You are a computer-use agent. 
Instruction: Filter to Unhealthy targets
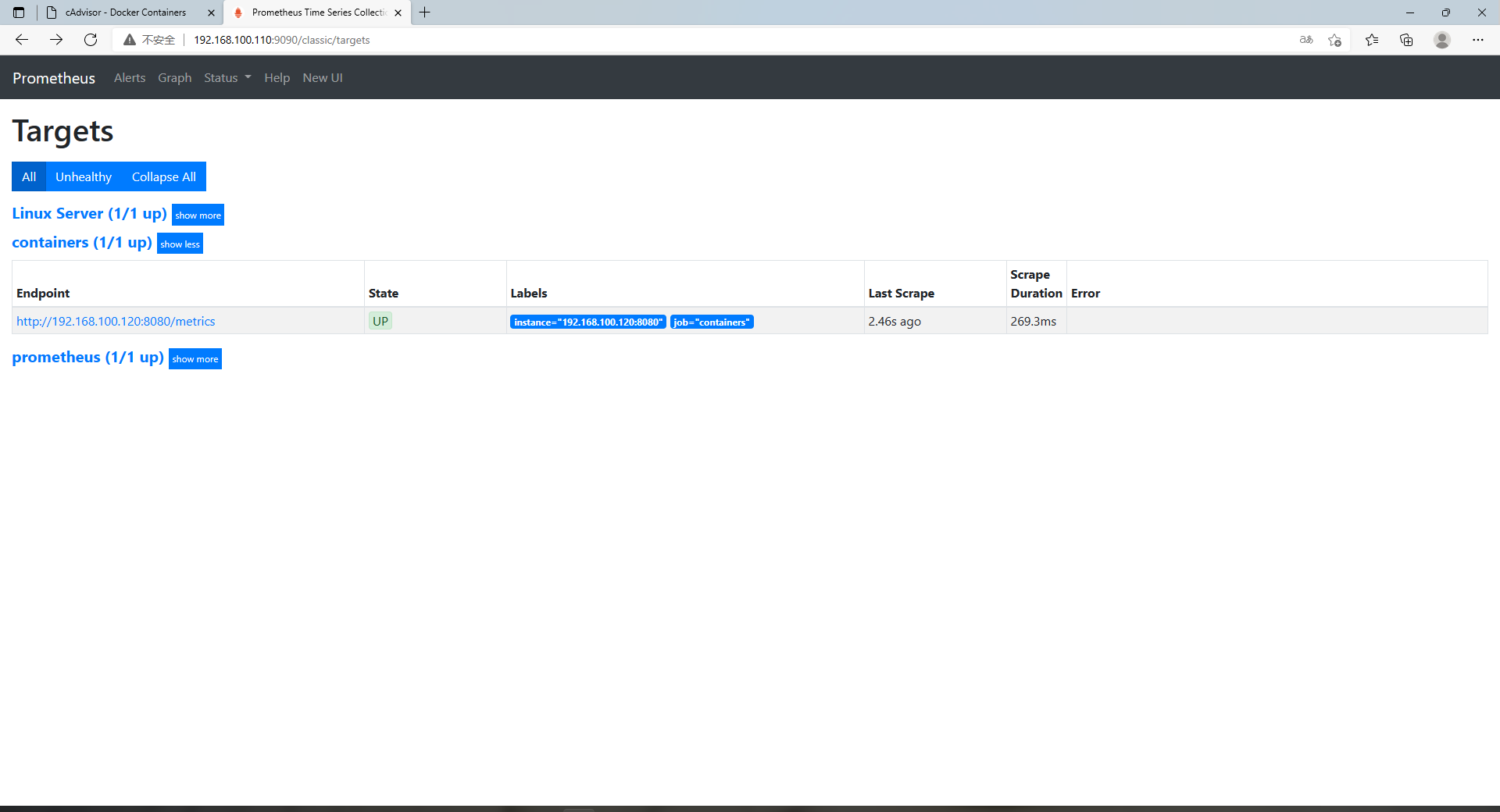point(84,176)
